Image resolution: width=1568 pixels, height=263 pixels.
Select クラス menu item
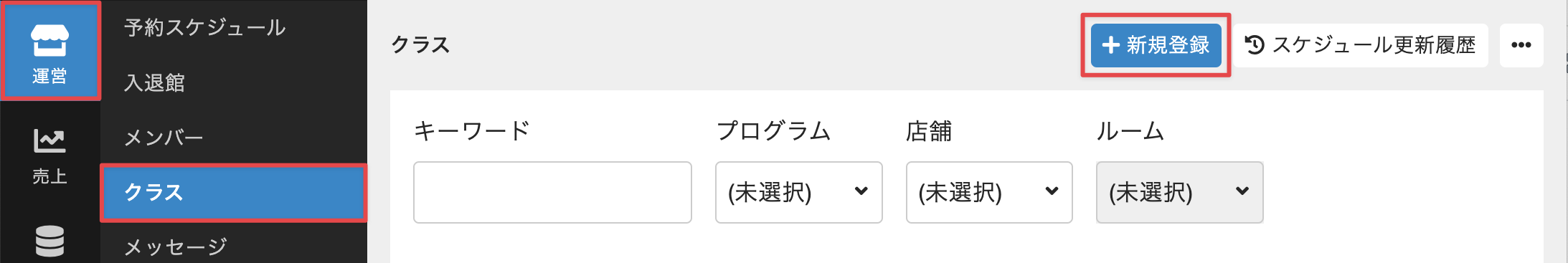coord(234,193)
